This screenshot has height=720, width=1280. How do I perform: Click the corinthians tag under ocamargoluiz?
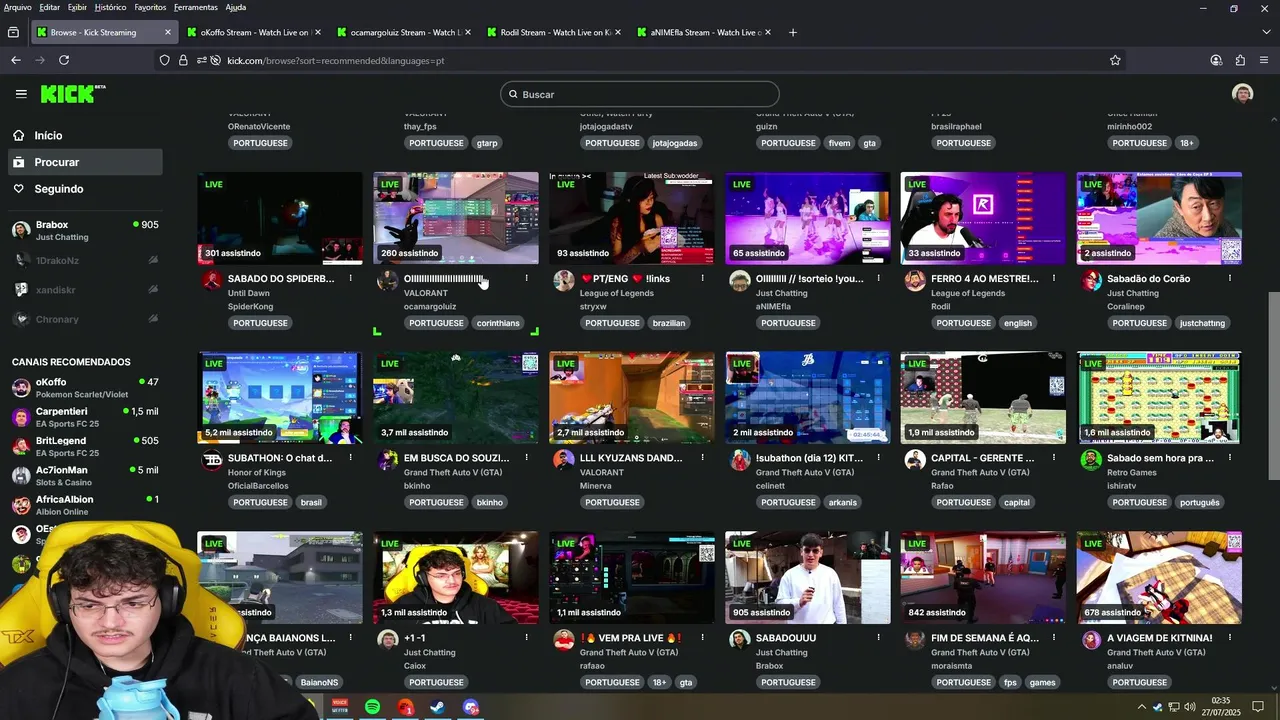coord(498,323)
